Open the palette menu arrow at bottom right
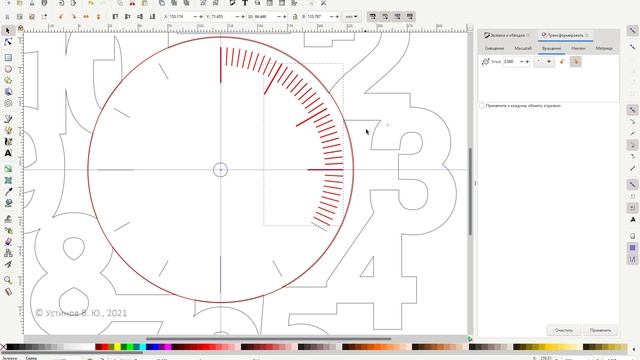The image size is (640, 360). [634, 349]
